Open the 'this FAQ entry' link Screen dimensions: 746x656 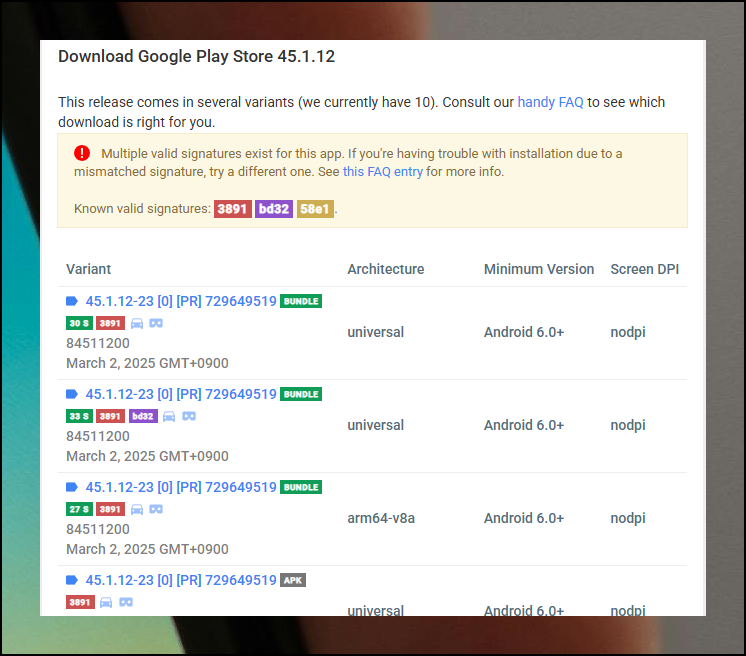pyautogui.click(x=383, y=171)
